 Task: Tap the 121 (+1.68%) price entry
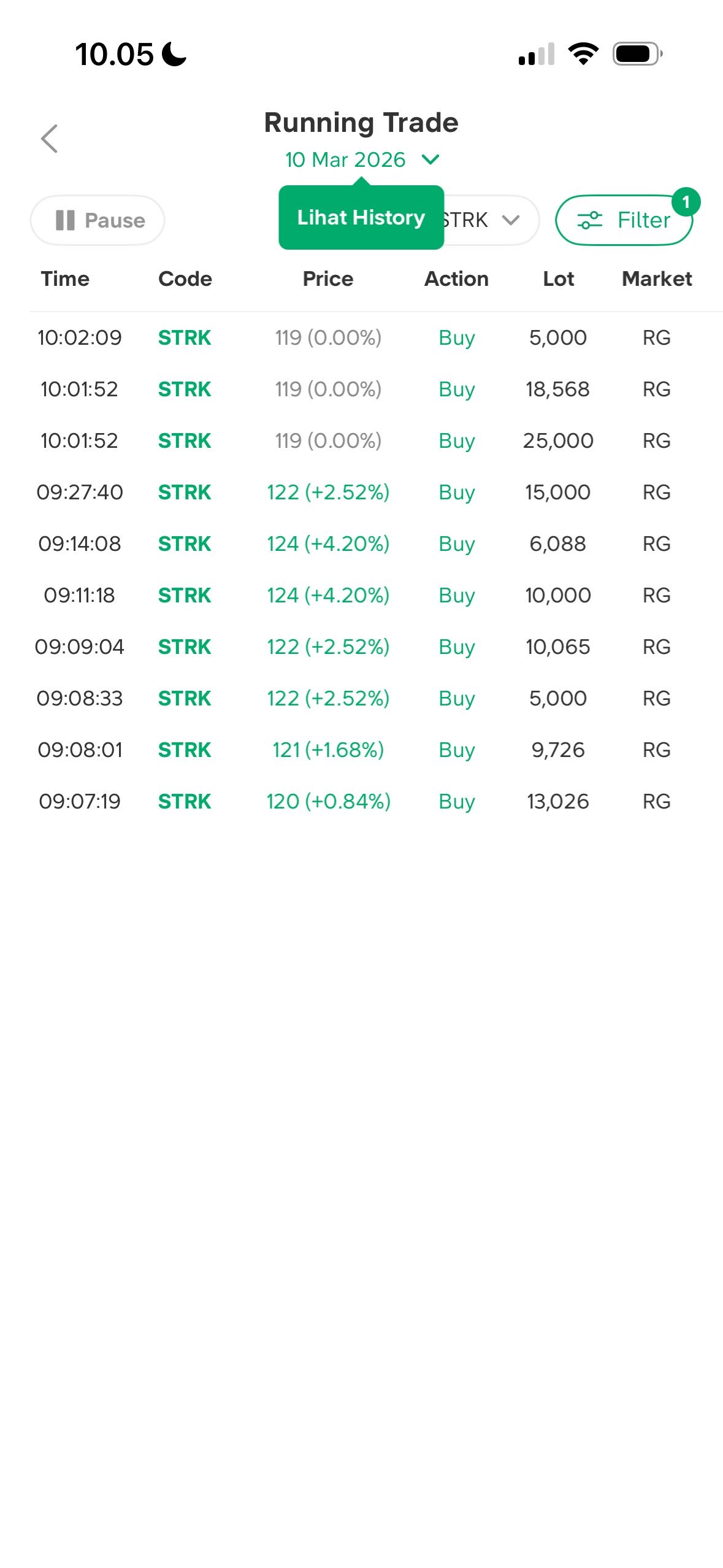tap(328, 750)
